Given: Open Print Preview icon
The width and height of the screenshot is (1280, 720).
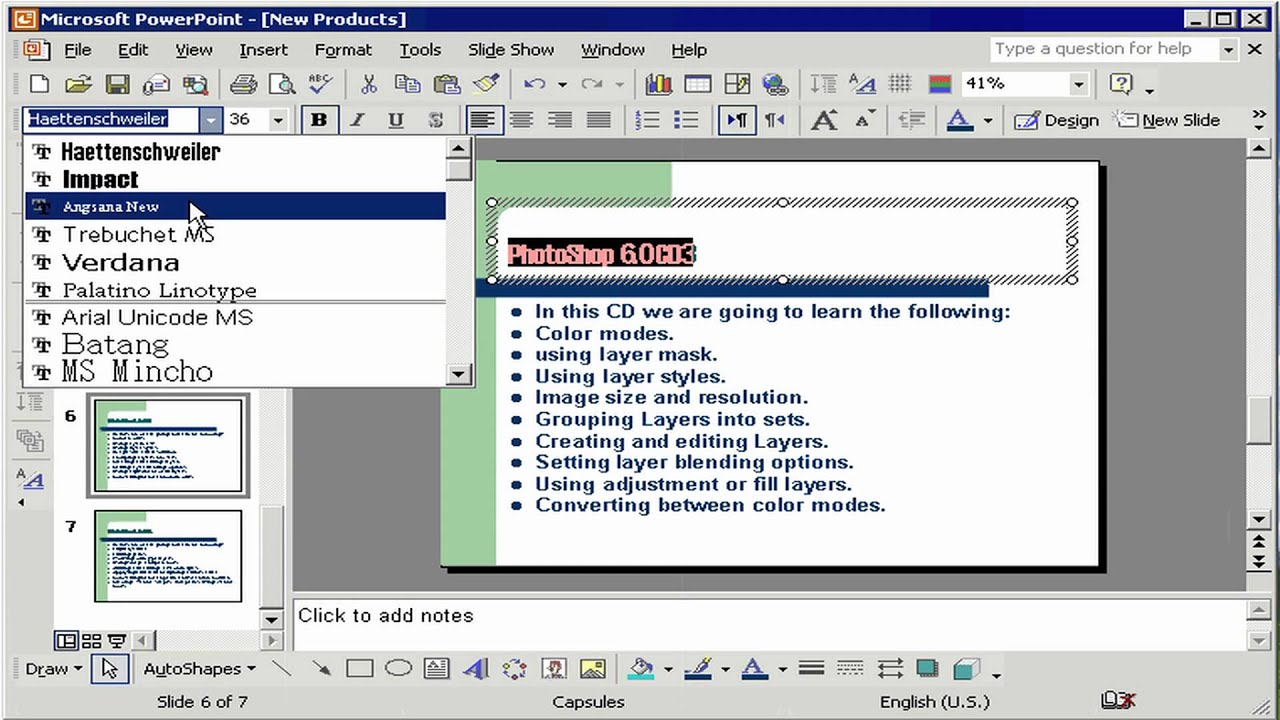Looking at the screenshot, I should point(282,84).
